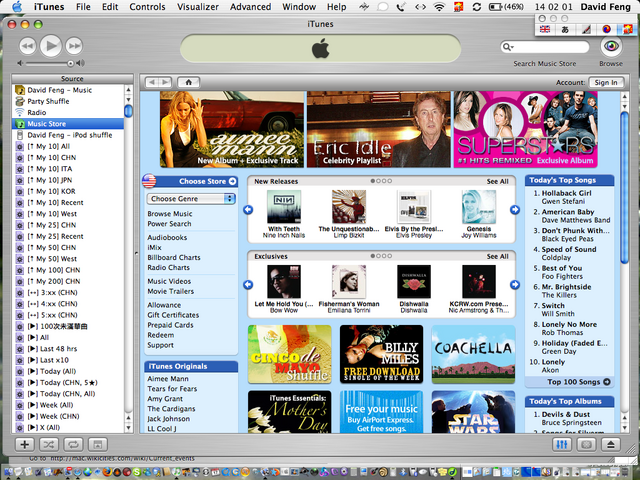Click the Previous track rewind button
Screen dimensions: 640x480
[28, 46]
